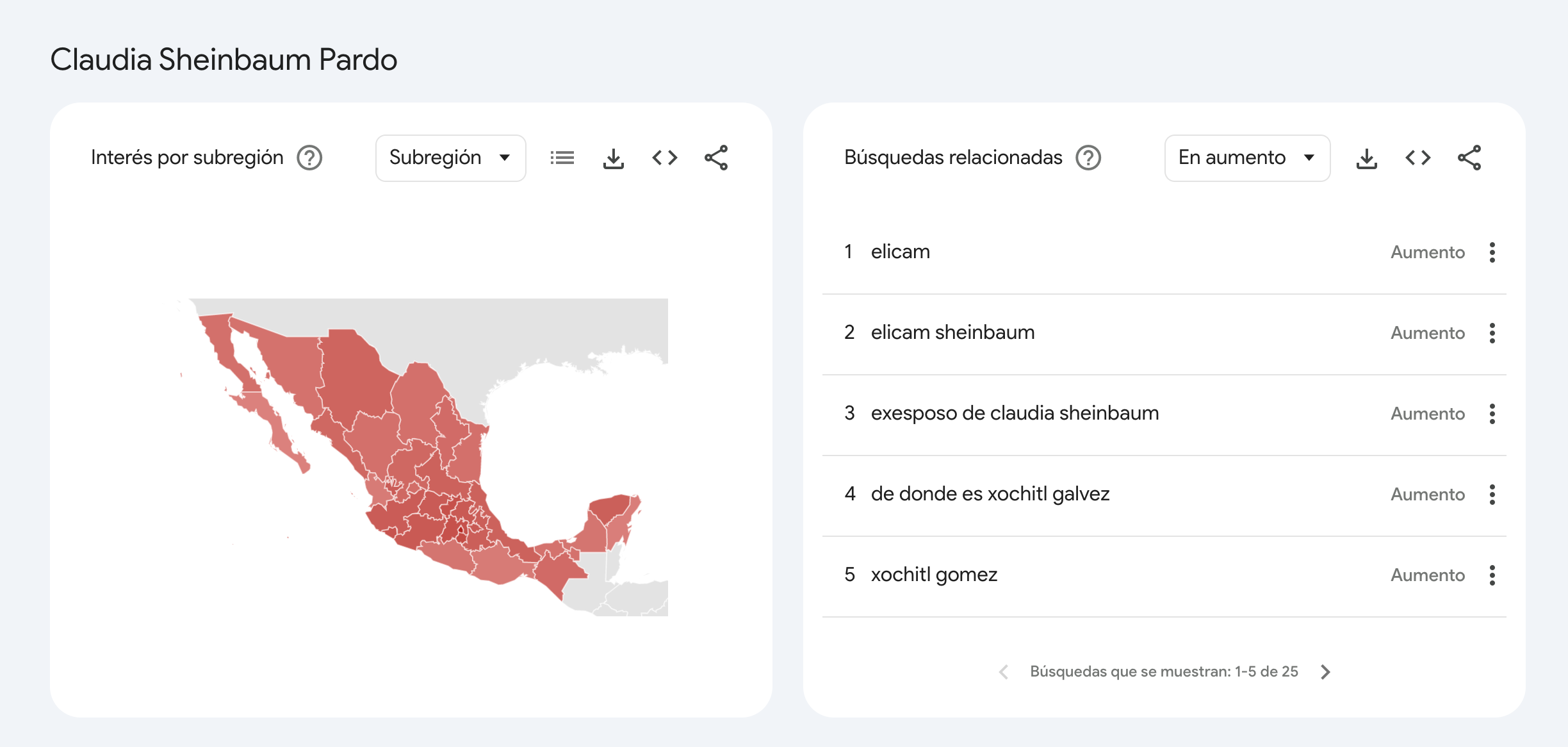Go to next page of related searches
Screen dimensions: 1568x747
(1325, 671)
